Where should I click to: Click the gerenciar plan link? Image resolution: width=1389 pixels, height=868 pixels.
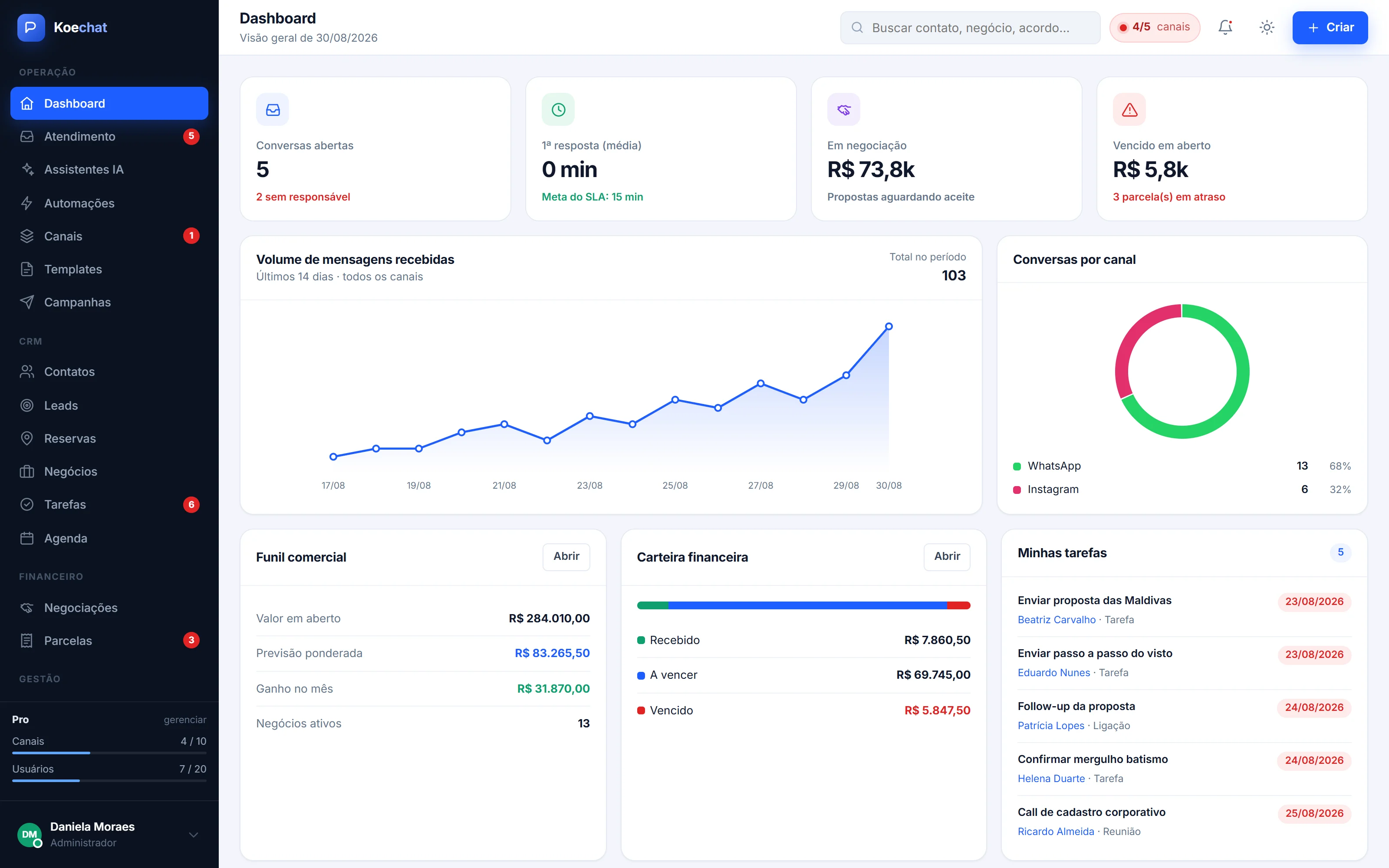[185, 719]
